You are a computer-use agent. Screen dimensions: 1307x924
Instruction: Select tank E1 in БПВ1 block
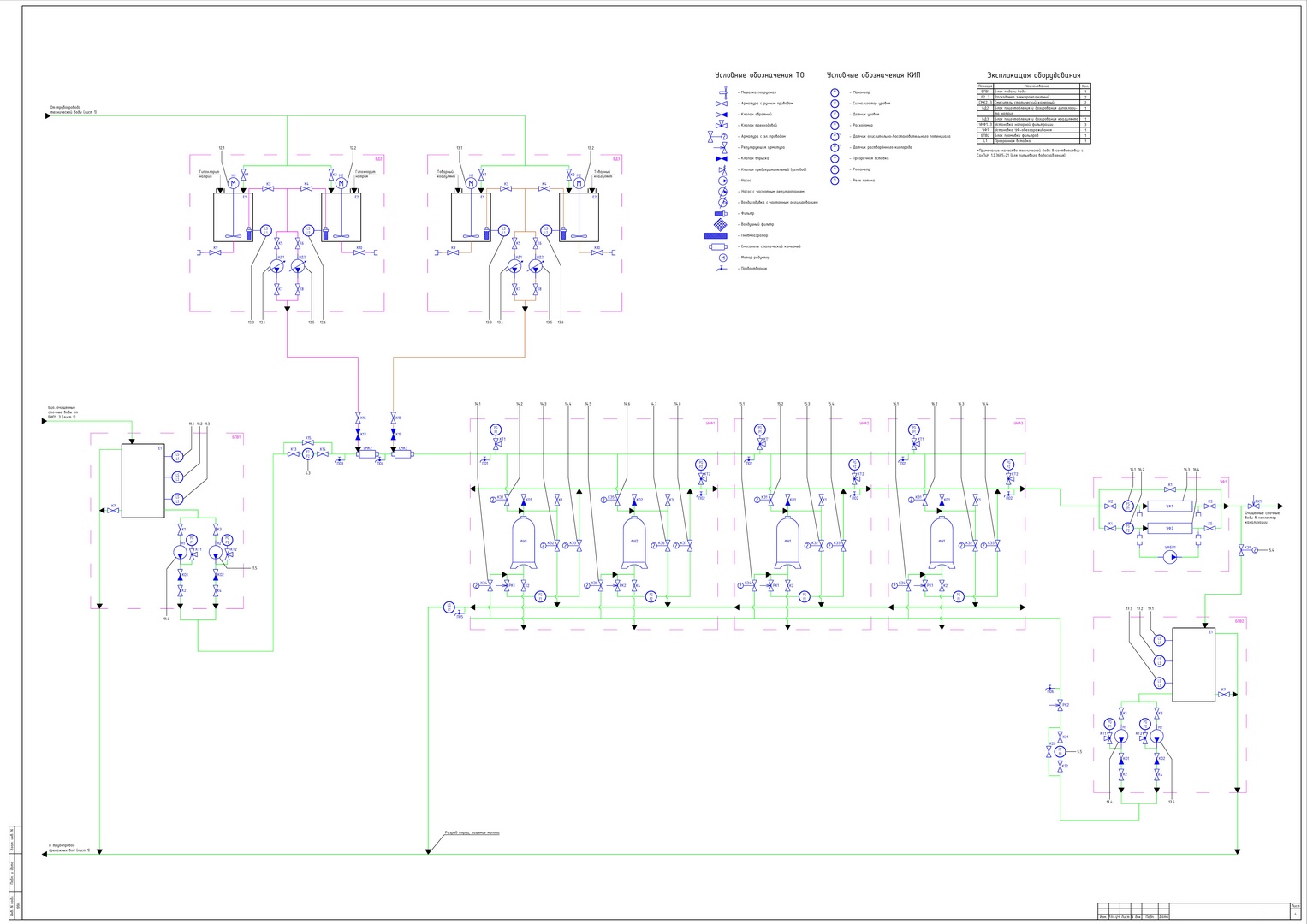point(143,480)
